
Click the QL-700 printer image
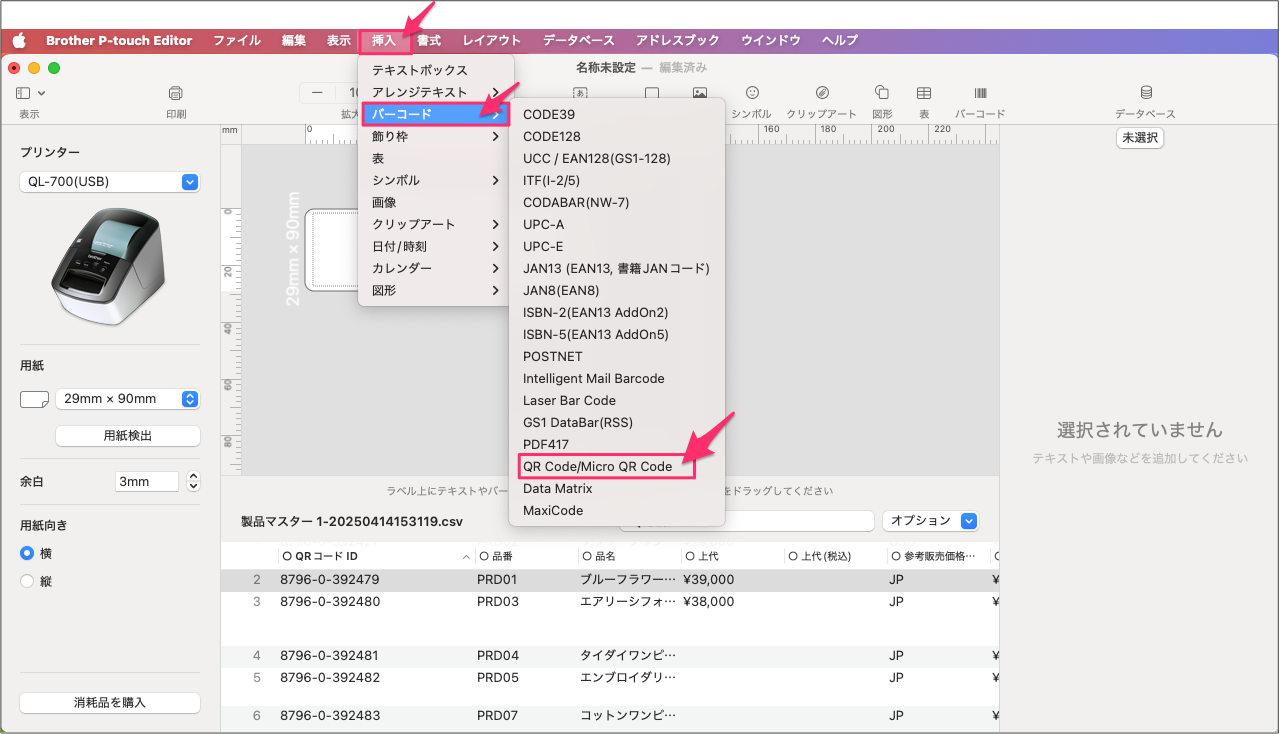coord(107,267)
